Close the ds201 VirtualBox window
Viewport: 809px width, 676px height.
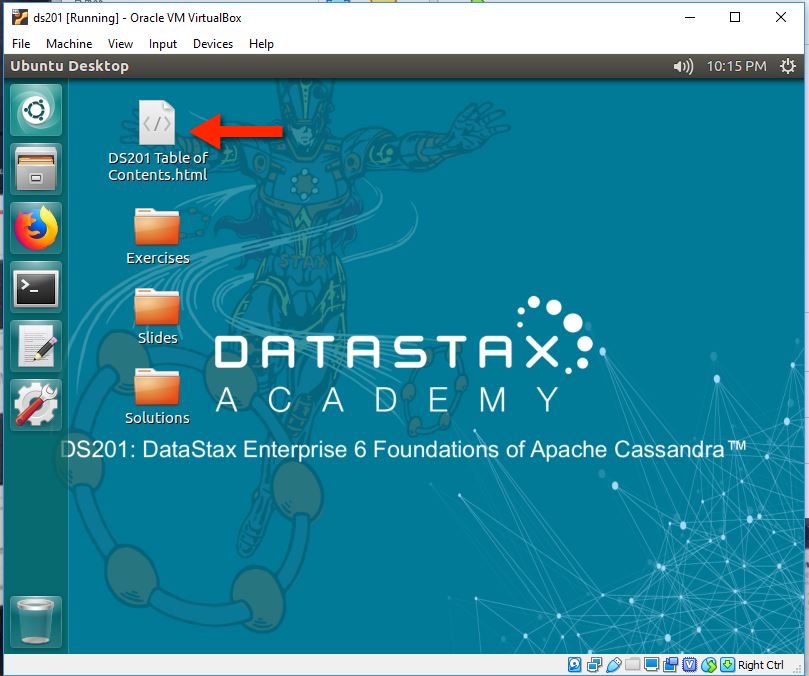click(781, 17)
